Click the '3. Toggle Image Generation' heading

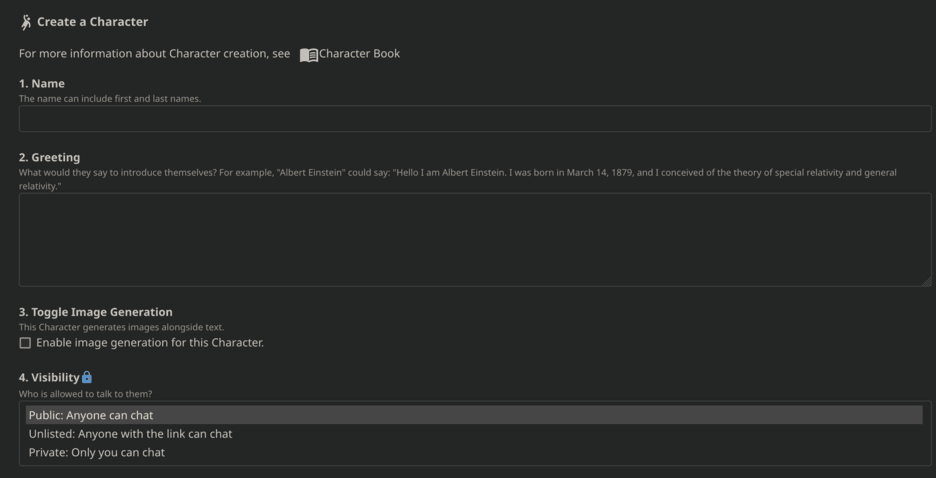coord(96,312)
